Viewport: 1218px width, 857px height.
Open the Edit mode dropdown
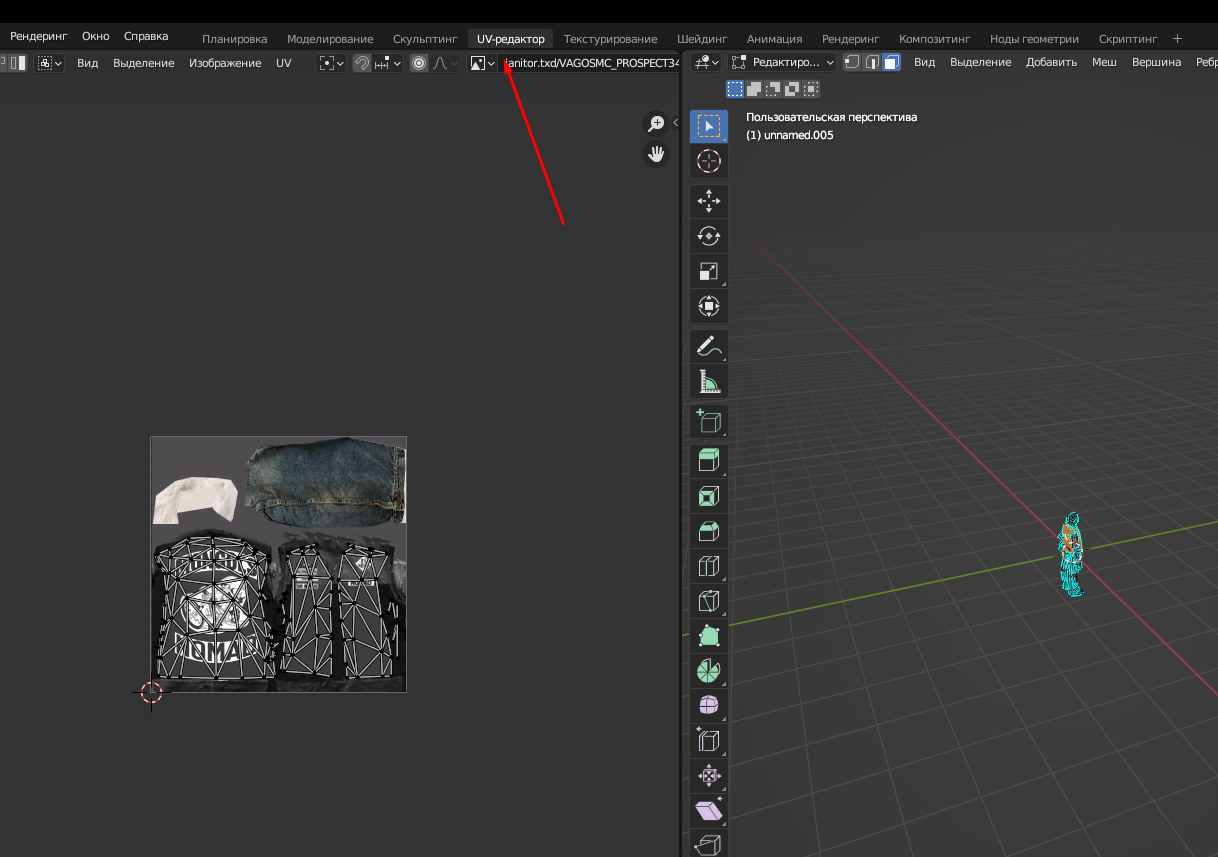coord(782,62)
